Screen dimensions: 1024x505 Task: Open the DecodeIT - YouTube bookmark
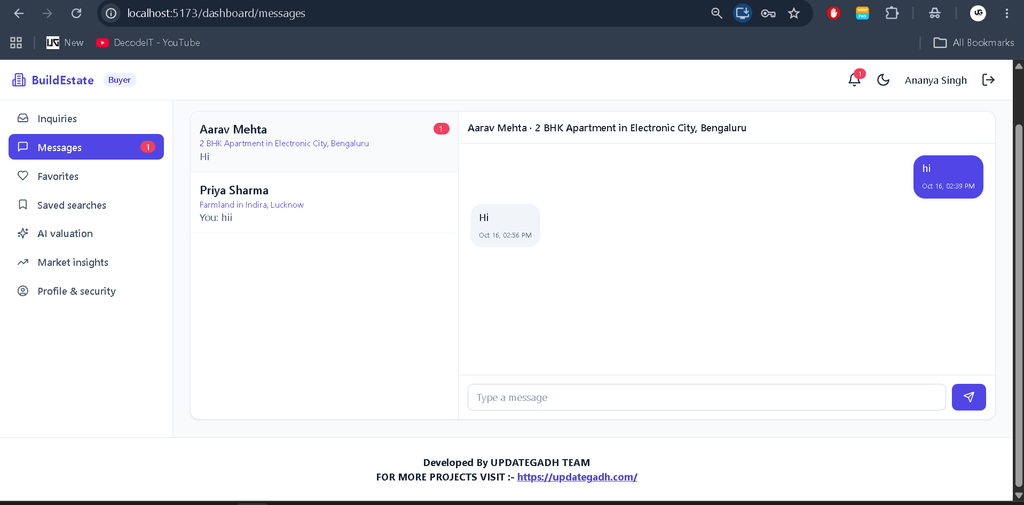[x=148, y=42]
